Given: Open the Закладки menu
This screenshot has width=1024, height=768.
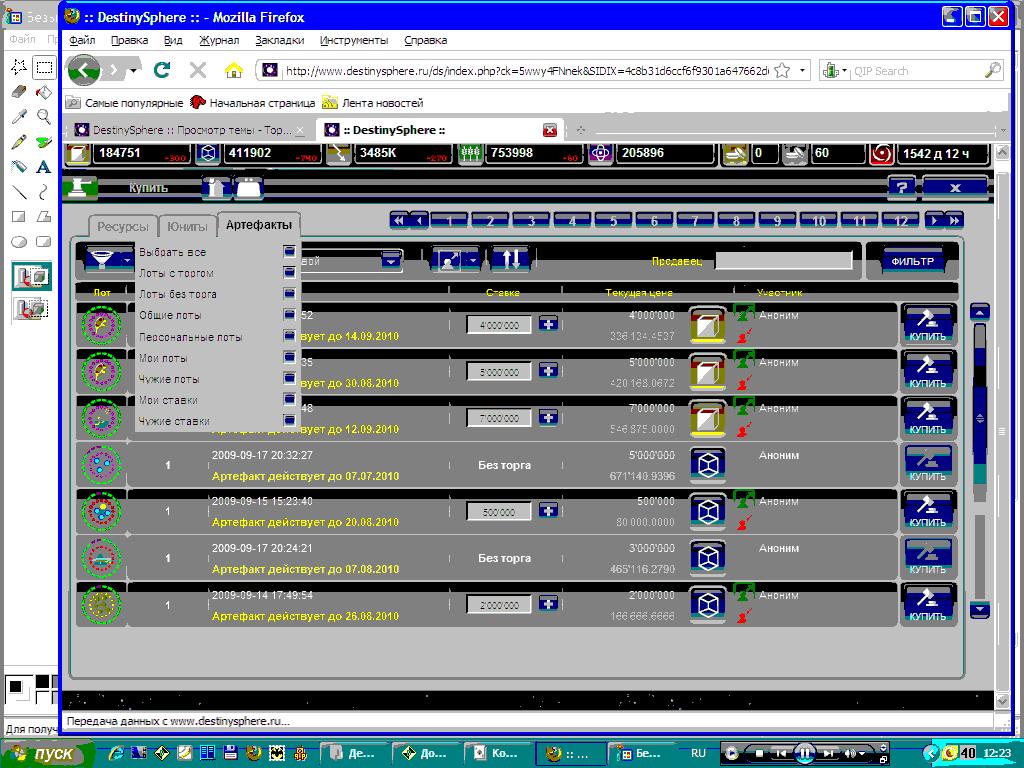Looking at the screenshot, I should 280,40.
